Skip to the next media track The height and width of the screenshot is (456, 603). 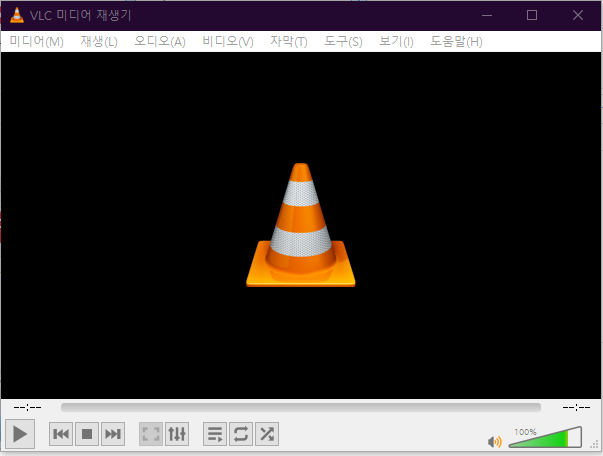pyautogui.click(x=113, y=434)
